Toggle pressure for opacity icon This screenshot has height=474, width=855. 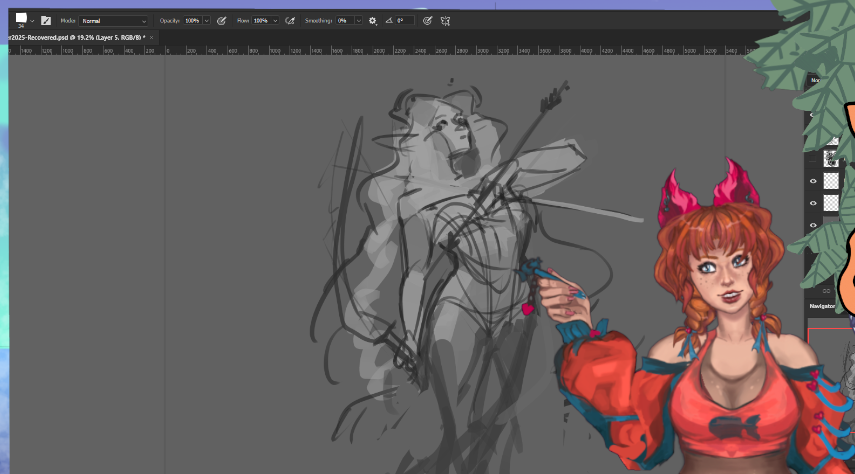[x=221, y=21]
